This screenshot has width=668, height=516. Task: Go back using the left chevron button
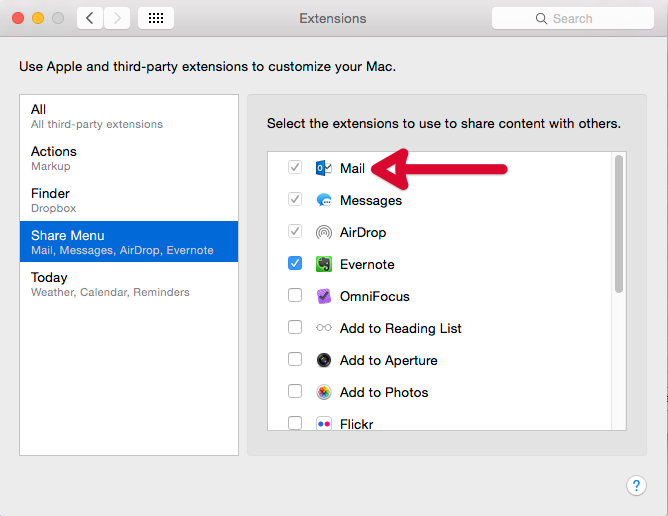pos(90,18)
